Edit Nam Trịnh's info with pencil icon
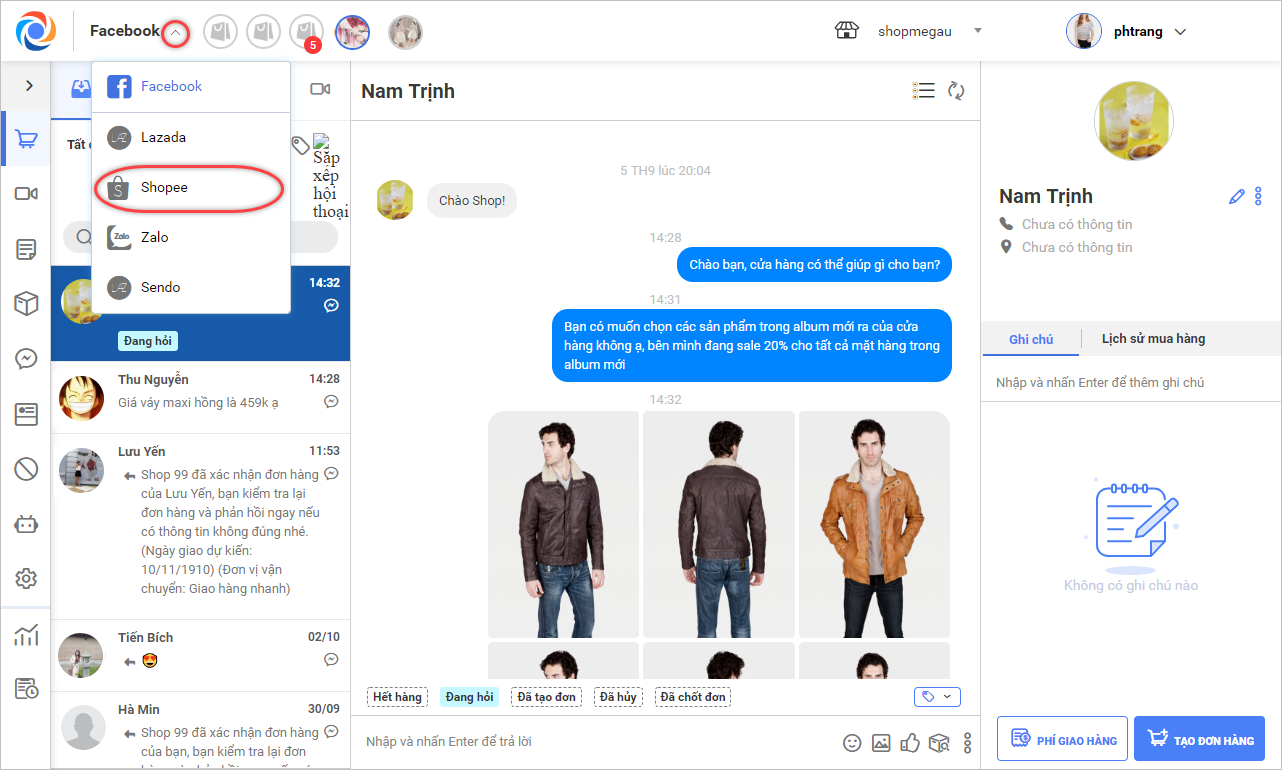Screen dimensions: 1282x770 (x=1237, y=197)
